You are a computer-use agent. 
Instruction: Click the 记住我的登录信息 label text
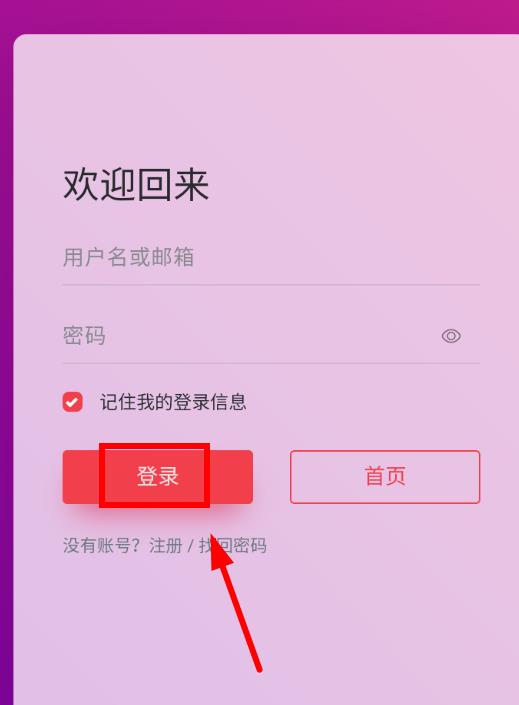tap(173, 402)
